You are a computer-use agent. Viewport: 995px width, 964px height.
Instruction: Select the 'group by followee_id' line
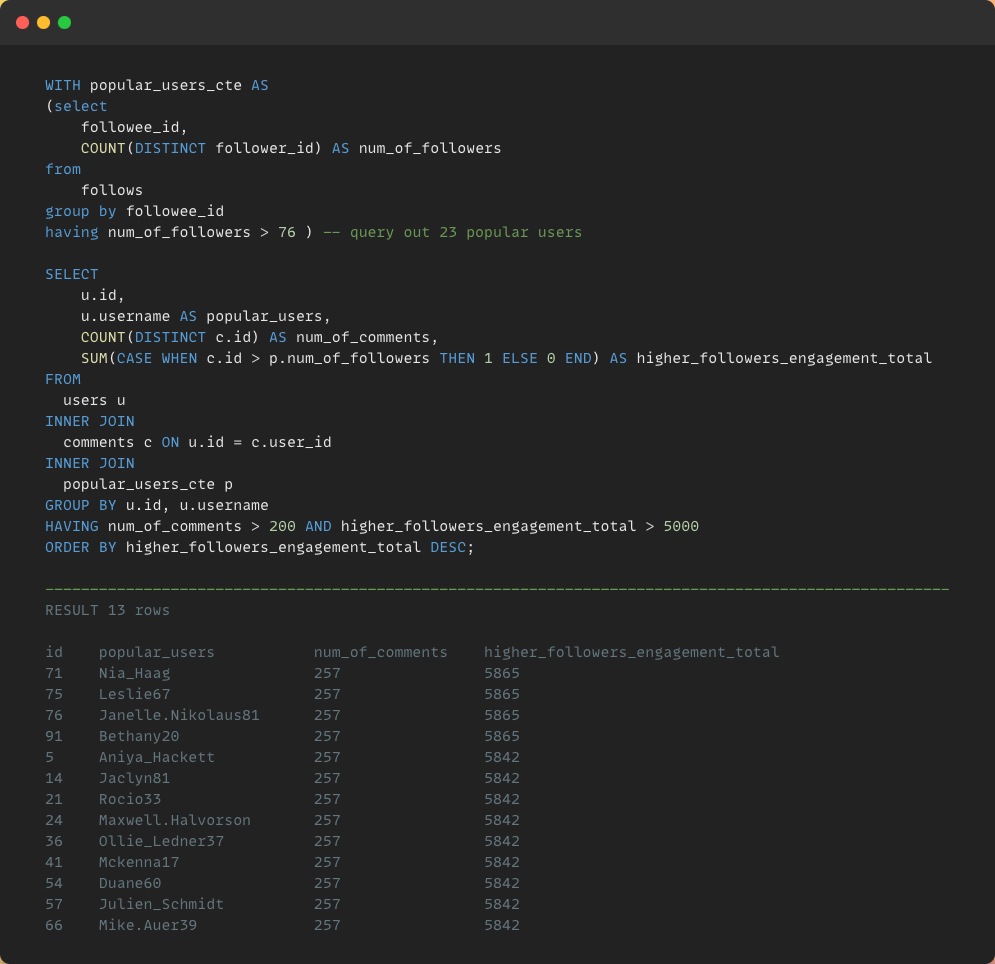[135, 211]
